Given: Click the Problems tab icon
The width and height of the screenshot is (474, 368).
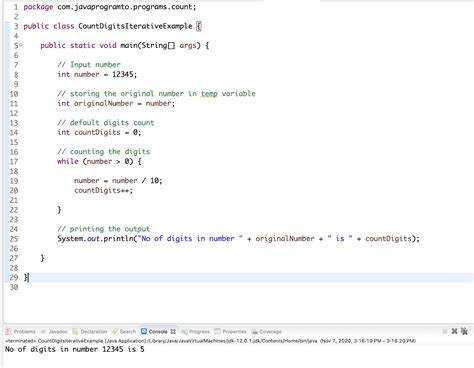Looking at the screenshot, I should (9, 331).
